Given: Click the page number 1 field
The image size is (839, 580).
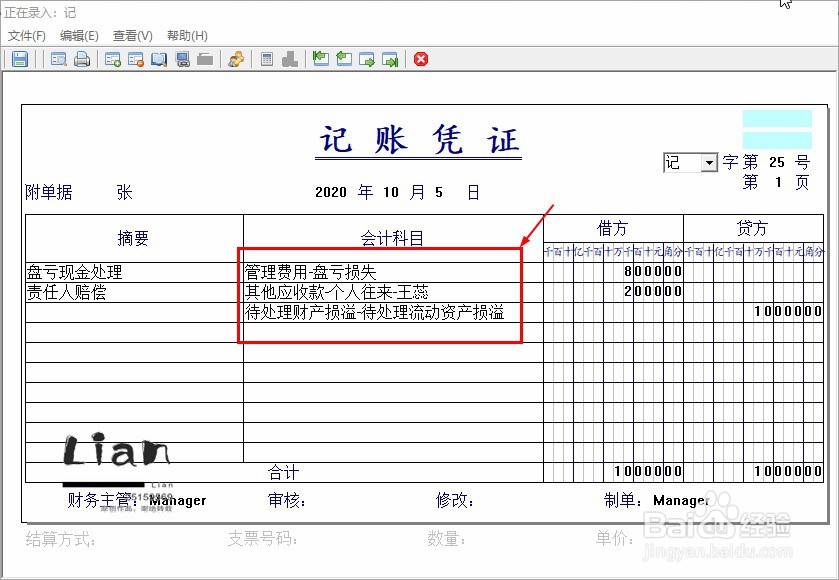Looking at the screenshot, I should (778, 182).
